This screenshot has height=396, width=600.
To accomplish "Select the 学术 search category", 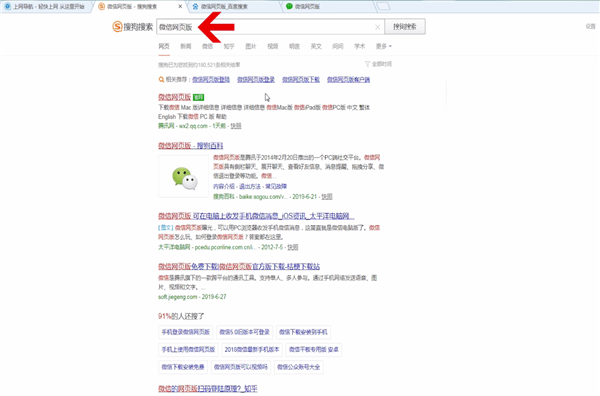I will point(359,46).
